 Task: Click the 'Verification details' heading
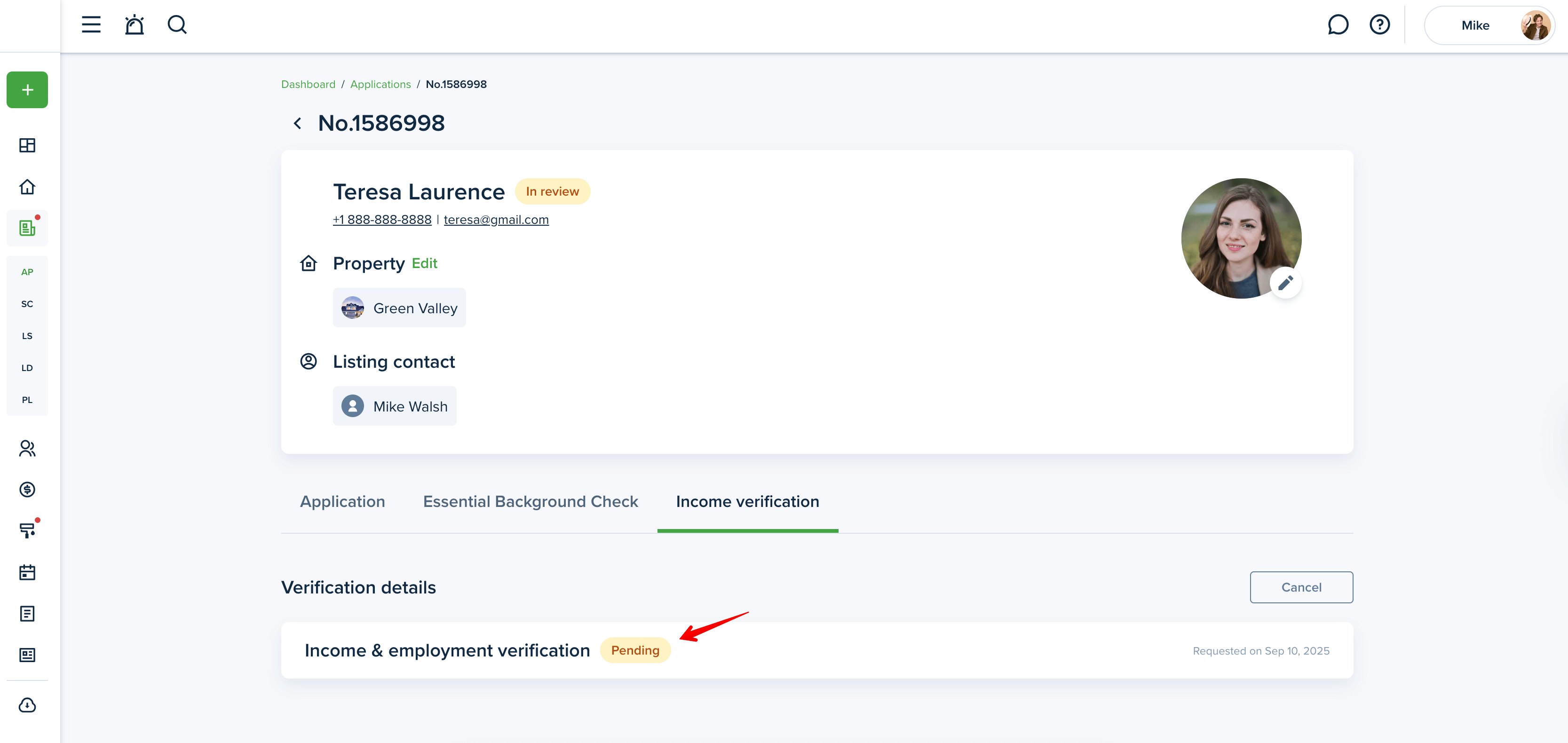pos(358,588)
